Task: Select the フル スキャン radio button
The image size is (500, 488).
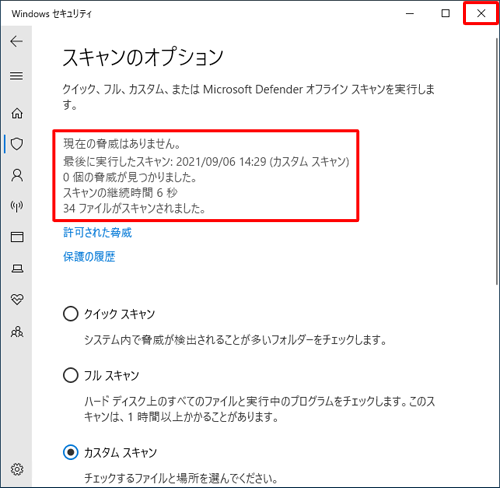Action: pyautogui.click(x=70, y=375)
